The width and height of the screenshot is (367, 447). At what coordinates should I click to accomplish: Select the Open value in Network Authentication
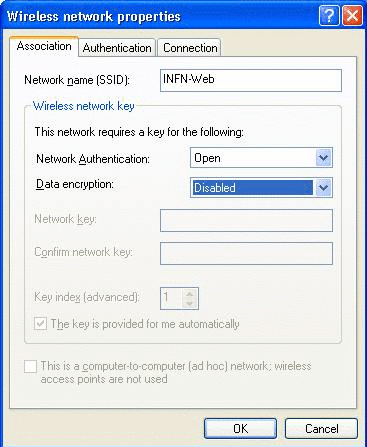click(x=253, y=158)
